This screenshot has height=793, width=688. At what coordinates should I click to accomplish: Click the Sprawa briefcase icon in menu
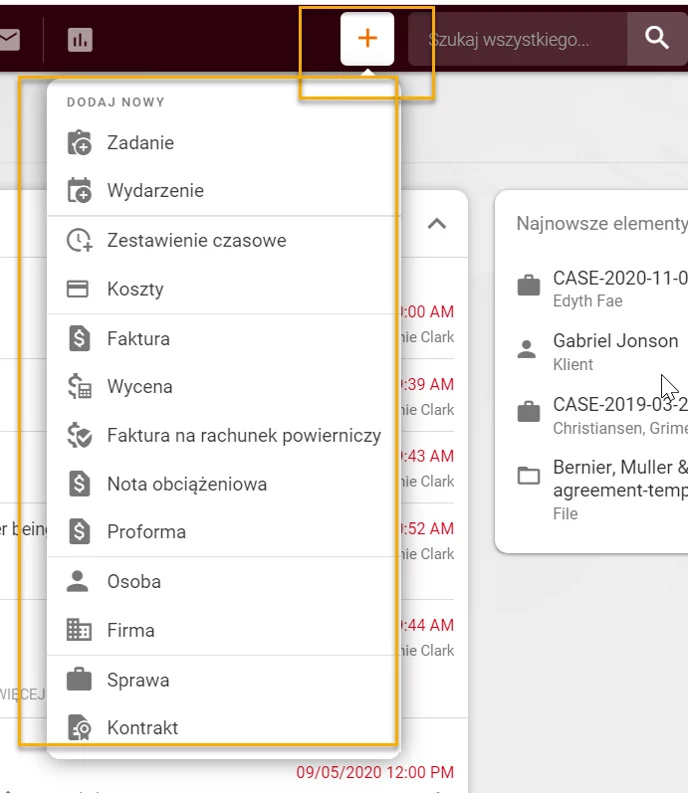click(x=79, y=679)
